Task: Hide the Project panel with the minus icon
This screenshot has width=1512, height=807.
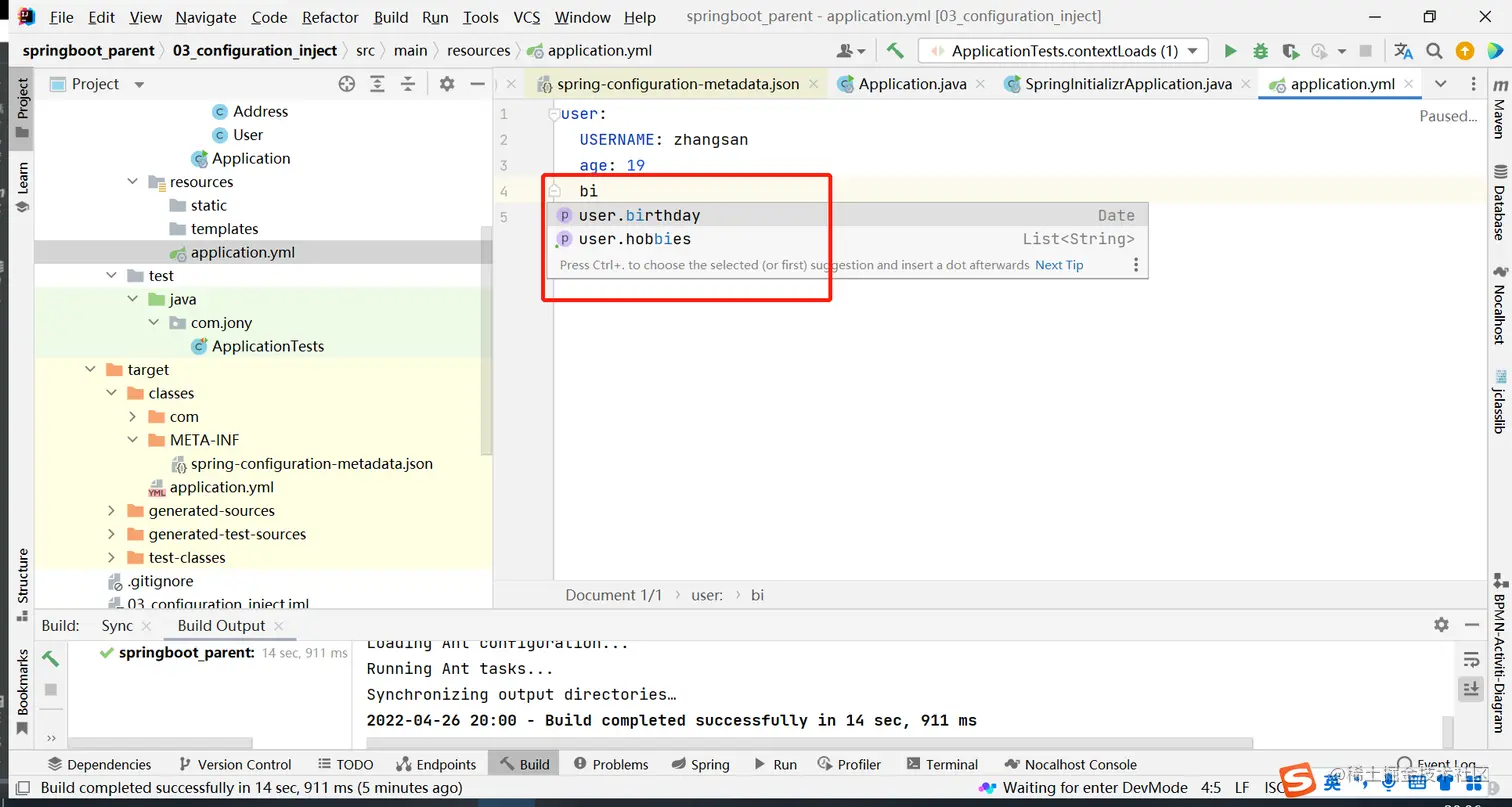Action: pos(477,84)
